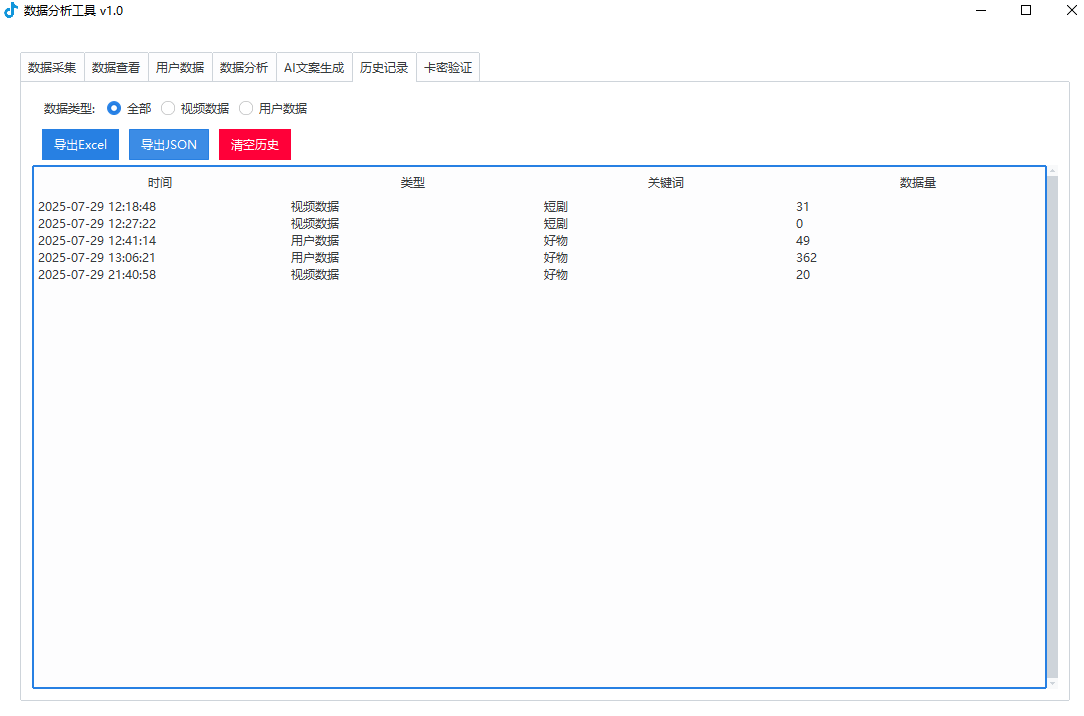Select the 21:40:58 视频数据 record
Screen dimensions: 1084x716
(97, 275)
